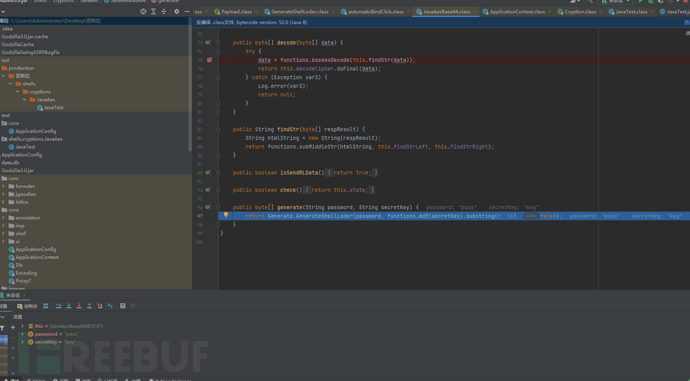Click Step Over debugger icon

click(58, 306)
